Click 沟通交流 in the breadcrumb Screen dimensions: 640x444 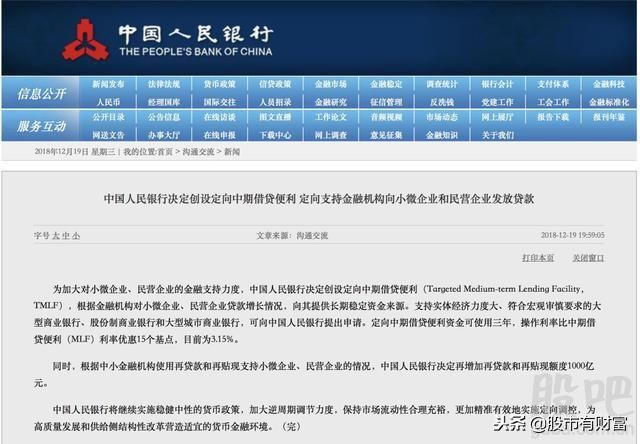[198, 152]
